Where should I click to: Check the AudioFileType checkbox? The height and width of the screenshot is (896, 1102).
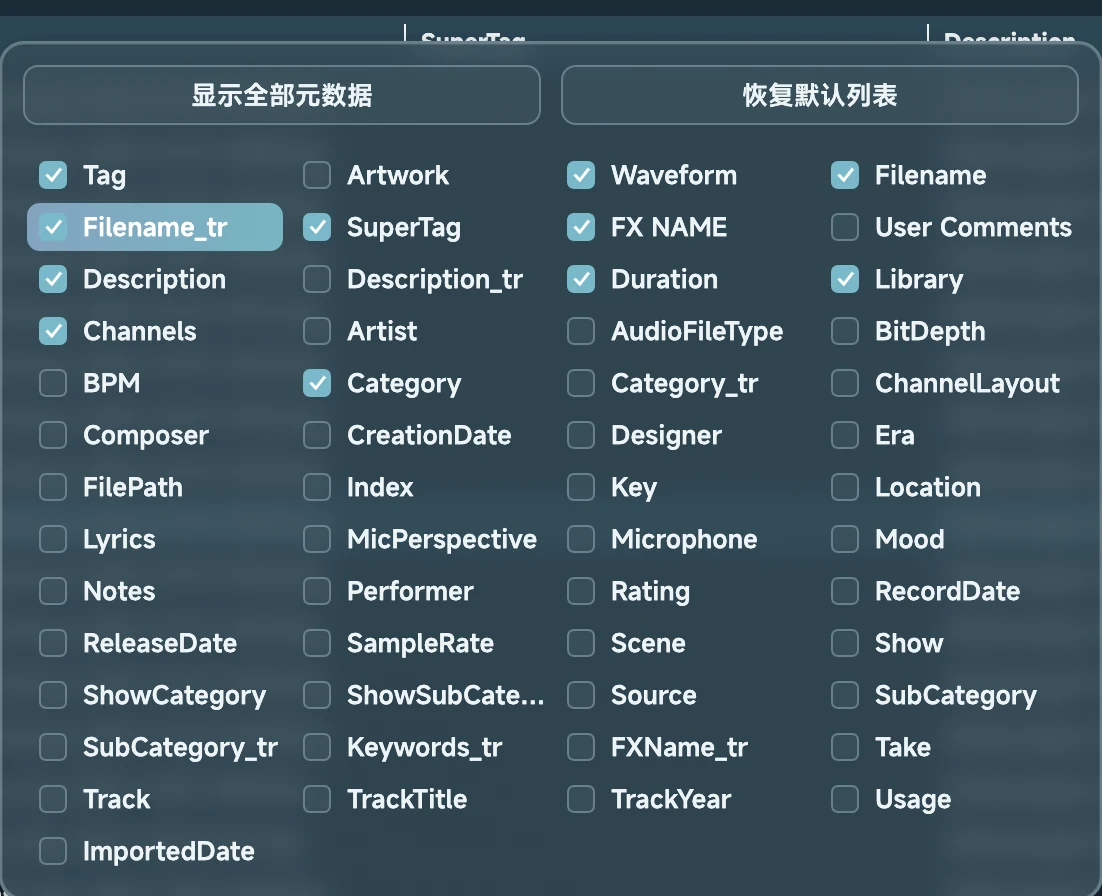tap(581, 331)
